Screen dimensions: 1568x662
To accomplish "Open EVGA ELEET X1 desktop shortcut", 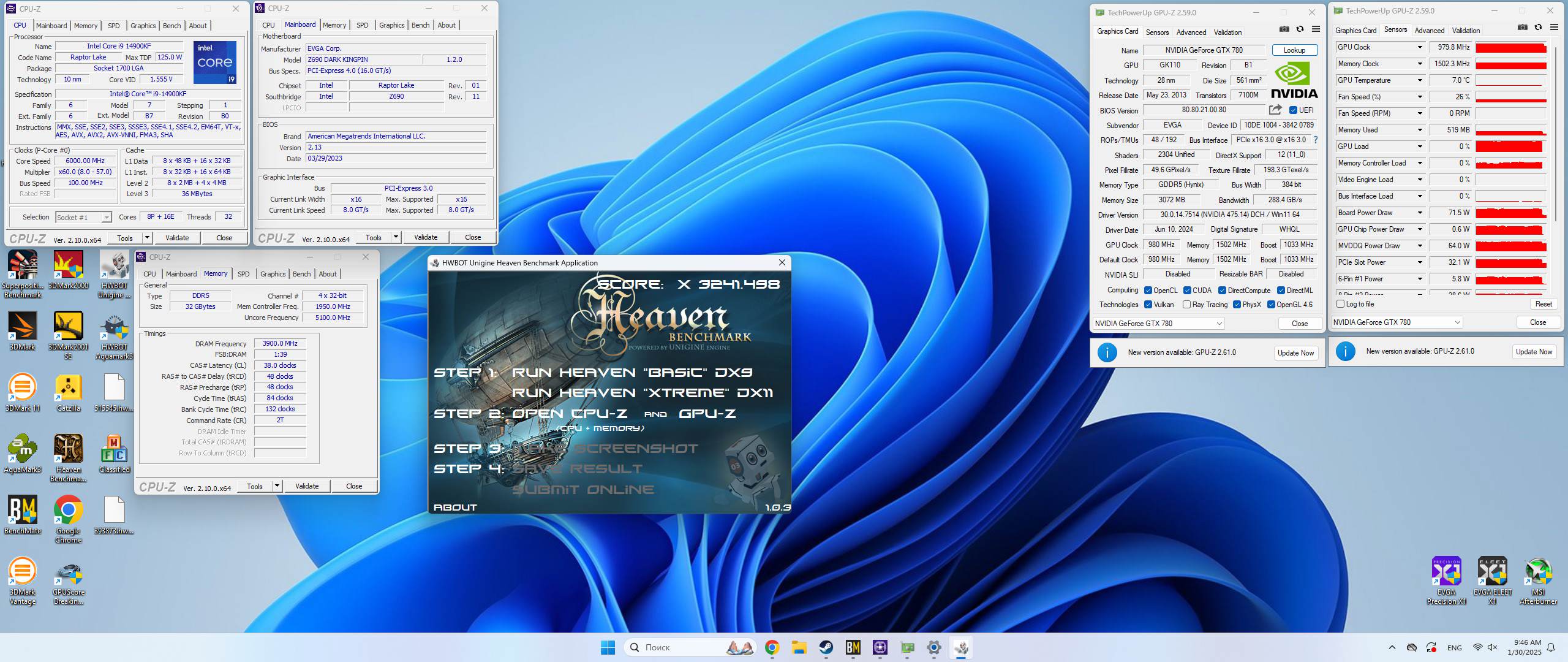I will click(1492, 580).
